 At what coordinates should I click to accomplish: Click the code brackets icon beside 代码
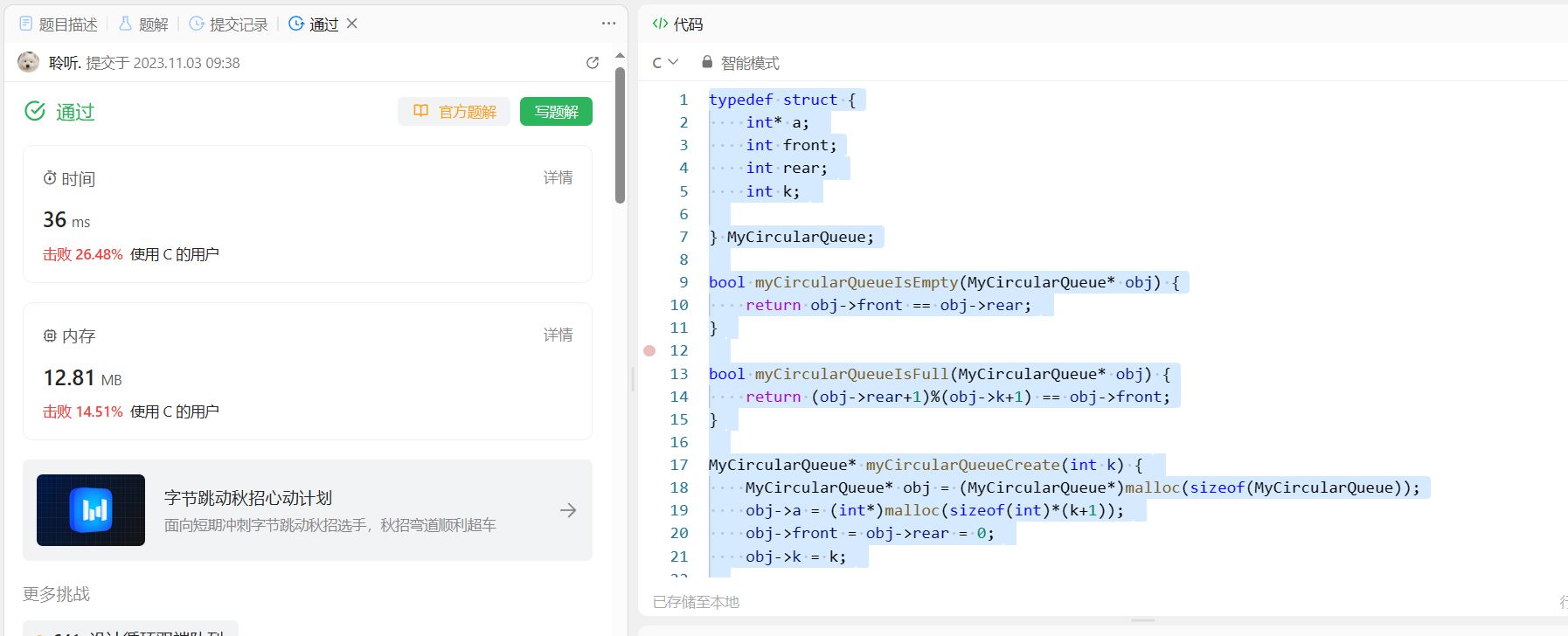(x=660, y=24)
